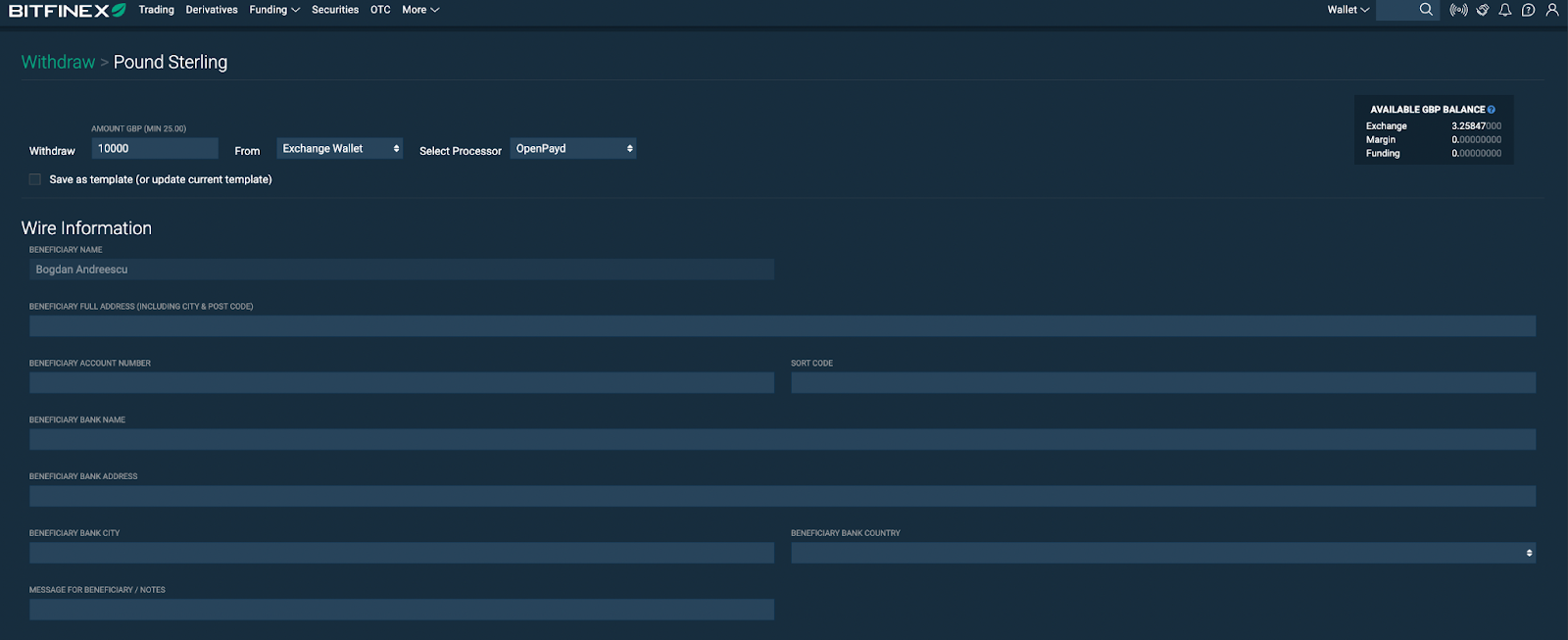This screenshot has height=640, width=1568.
Task: Open the help question mark icon
Action: click(x=1528, y=10)
